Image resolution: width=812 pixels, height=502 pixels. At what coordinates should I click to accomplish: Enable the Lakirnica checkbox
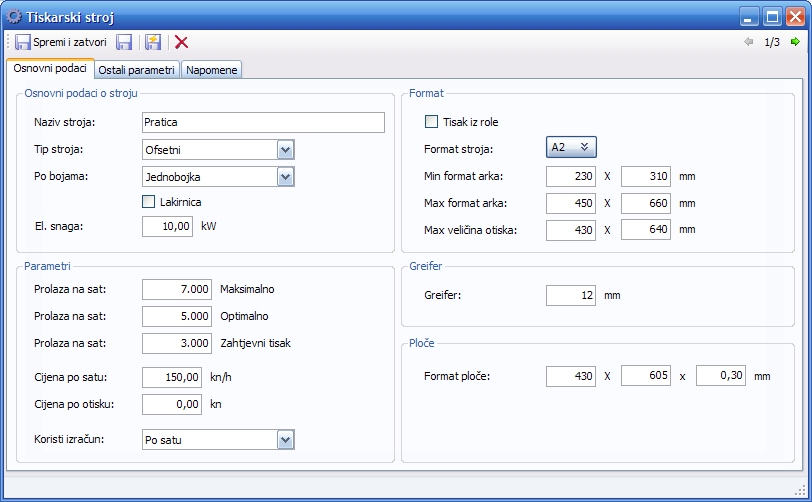click(x=149, y=201)
